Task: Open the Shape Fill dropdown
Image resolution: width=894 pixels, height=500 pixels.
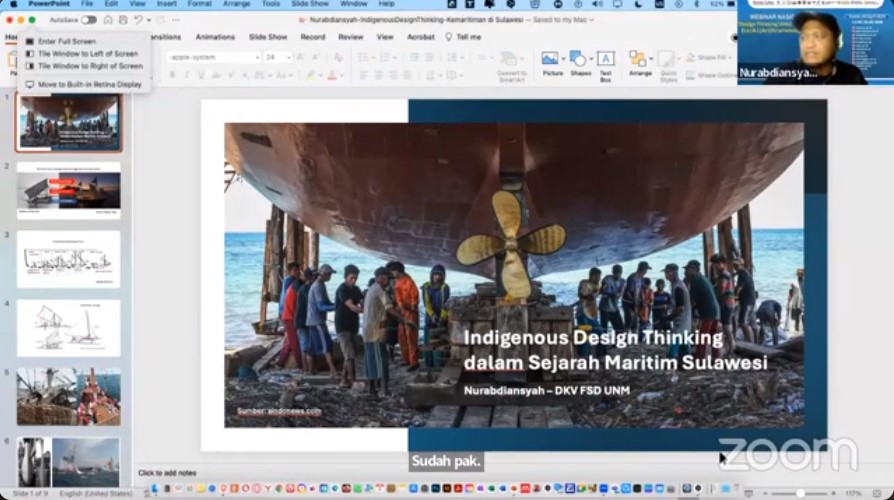Action: (730, 58)
